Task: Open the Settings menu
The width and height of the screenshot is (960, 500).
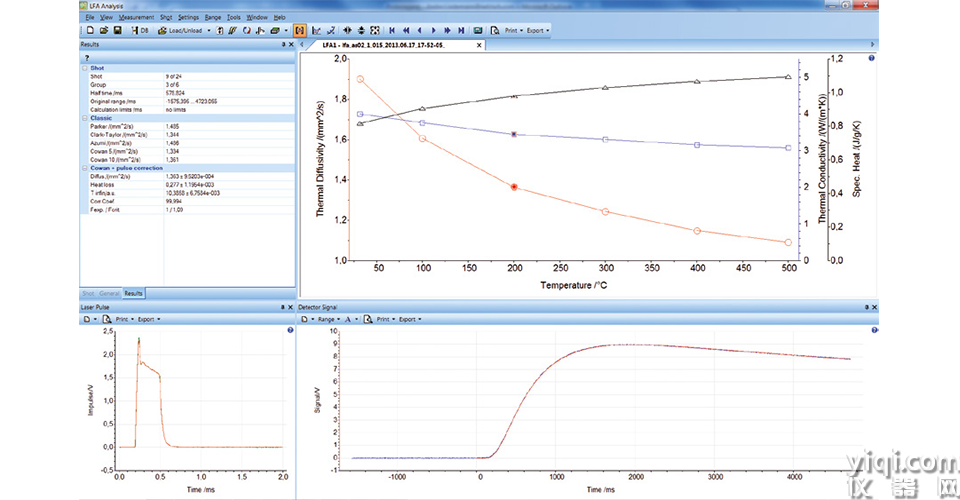Action: click(x=189, y=17)
